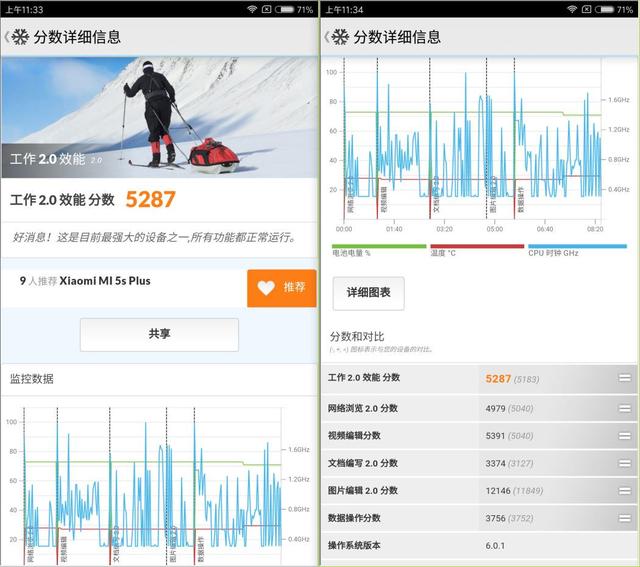Tap the orange 推荐 heart button
The width and height of the screenshot is (640, 567).
[282, 288]
